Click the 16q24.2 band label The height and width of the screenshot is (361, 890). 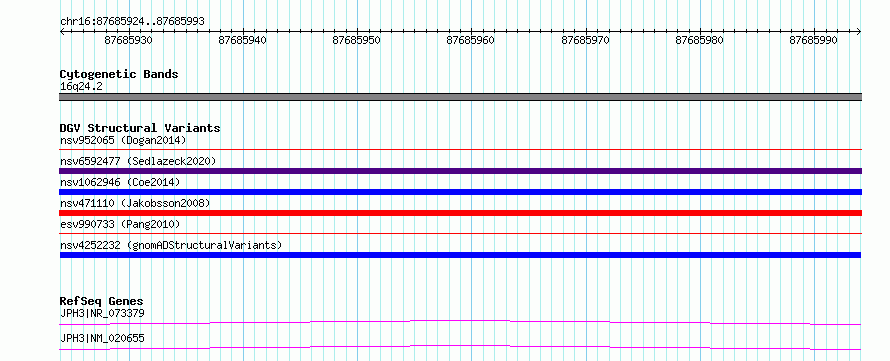[x=81, y=87]
